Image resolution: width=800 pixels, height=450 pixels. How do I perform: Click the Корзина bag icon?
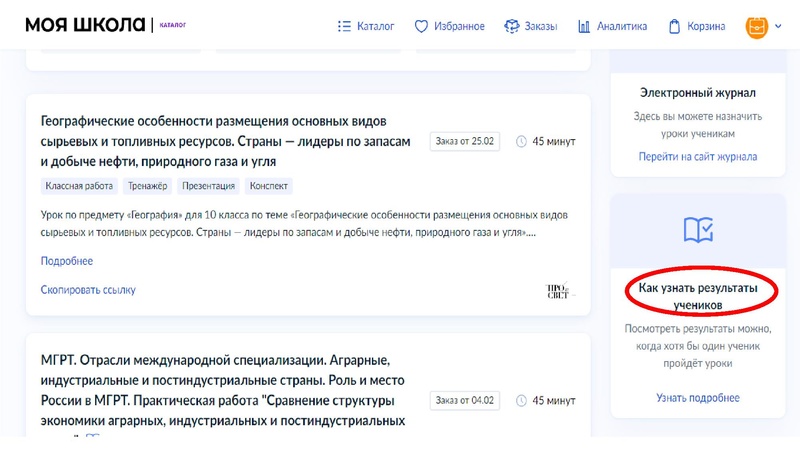pyautogui.click(x=674, y=26)
